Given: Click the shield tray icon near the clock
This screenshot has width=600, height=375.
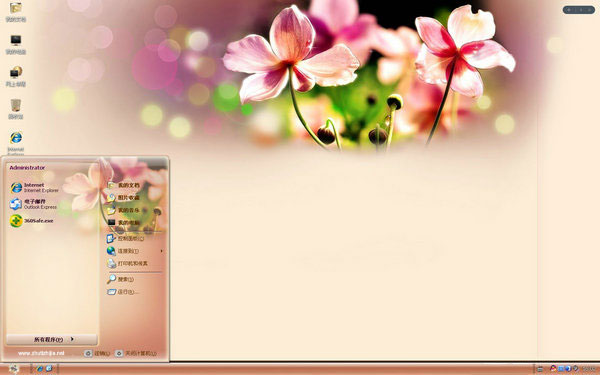Looking at the screenshot, I should click(575, 368).
